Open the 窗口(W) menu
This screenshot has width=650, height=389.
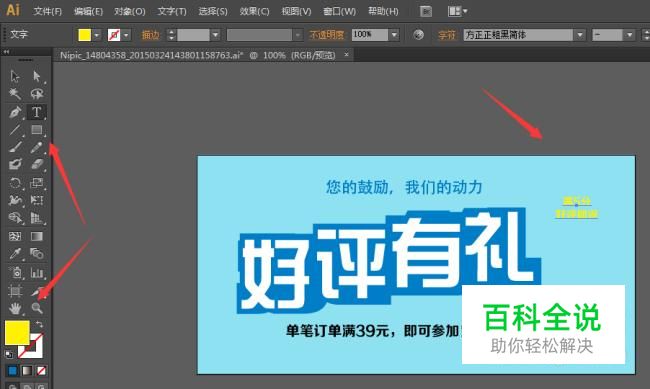point(340,11)
